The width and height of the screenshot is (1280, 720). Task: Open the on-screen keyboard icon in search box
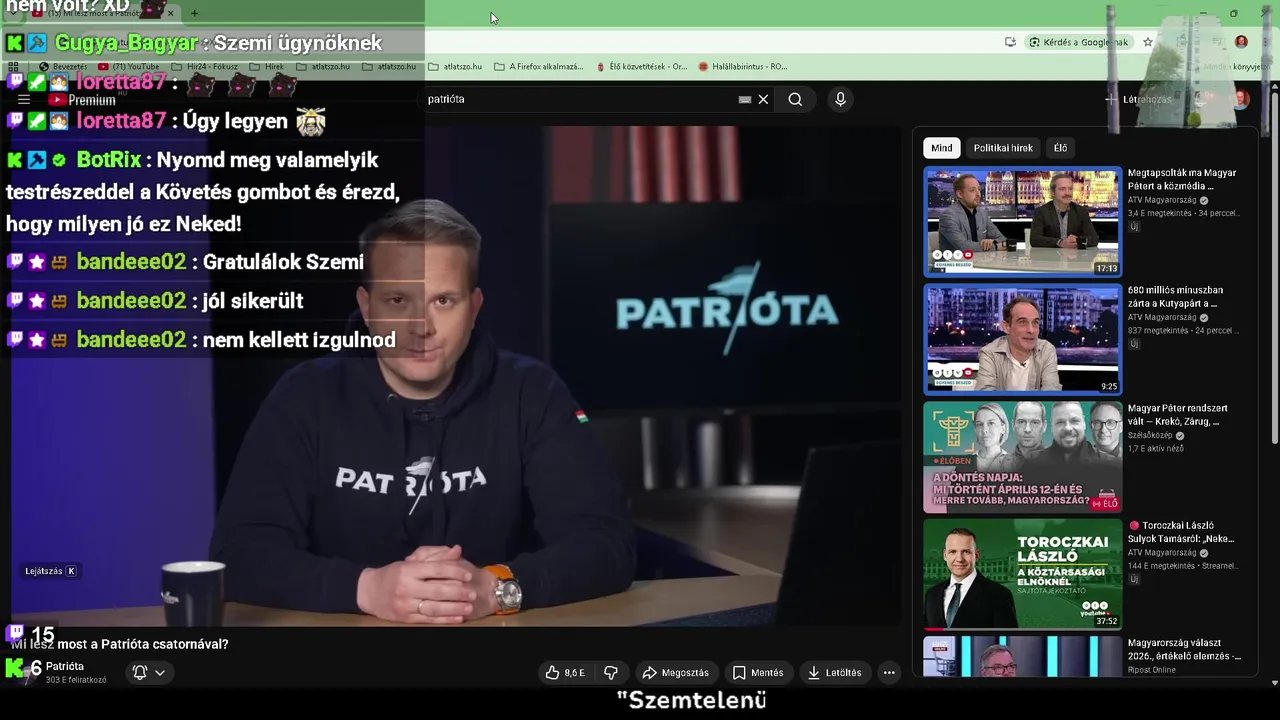click(745, 99)
